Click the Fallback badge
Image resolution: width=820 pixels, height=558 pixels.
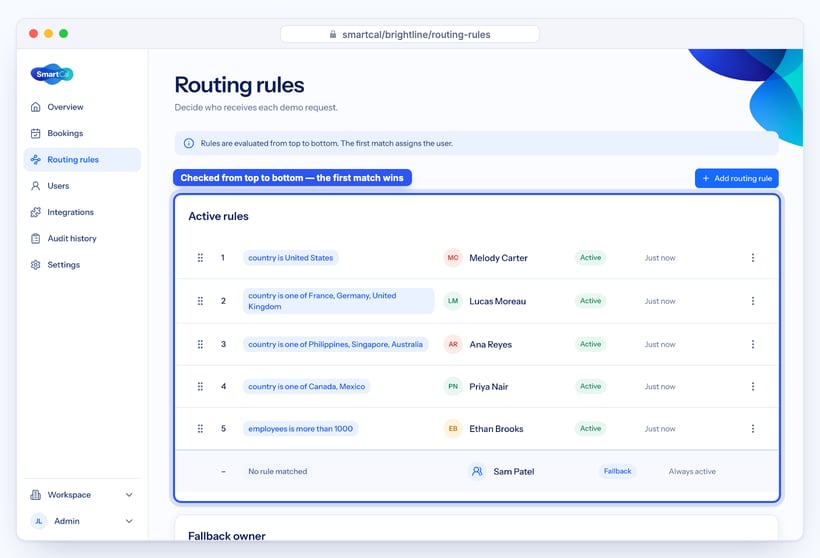[x=617, y=471]
